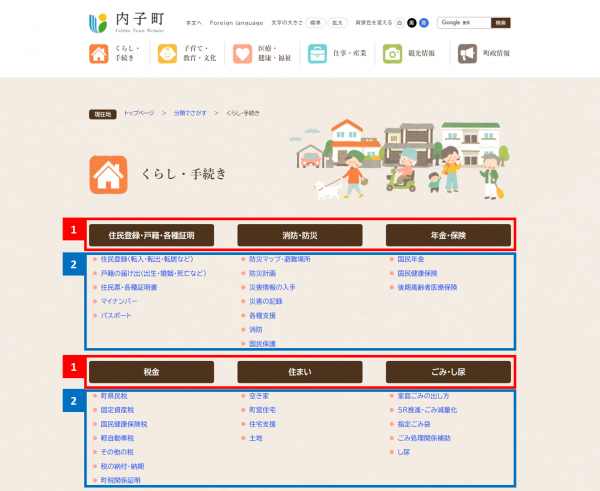
Task: Open the 町政情報 megaphone icon
Action: point(468,54)
